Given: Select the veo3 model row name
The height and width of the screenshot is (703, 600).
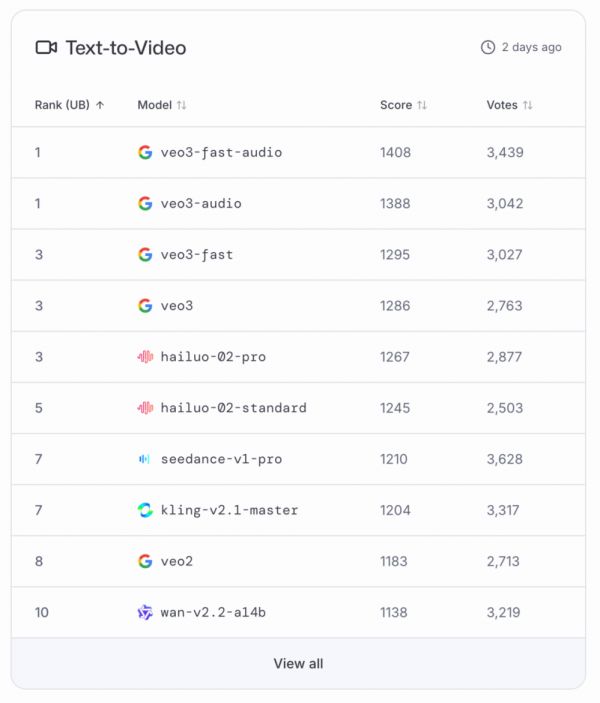Looking at the screenshot, I should tap(177, 306).
